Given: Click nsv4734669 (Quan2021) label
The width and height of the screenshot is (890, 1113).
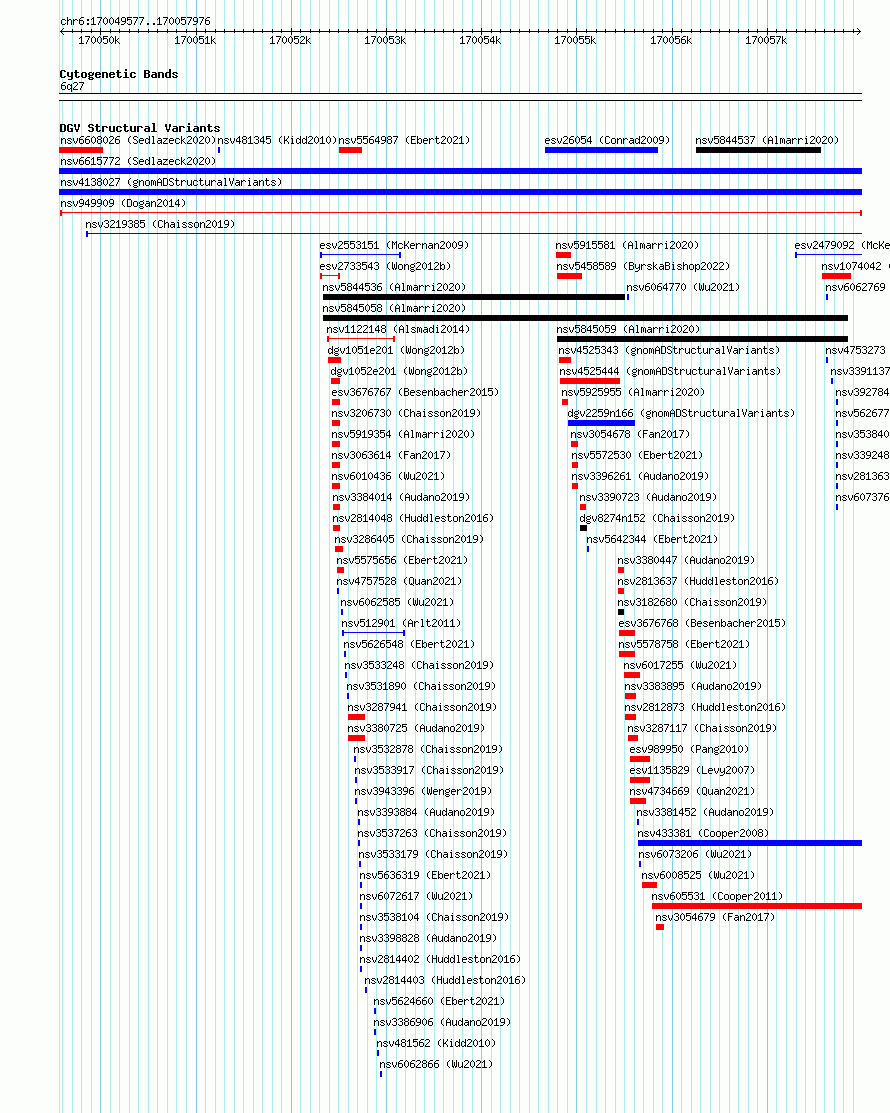Looking at the screenshot, I should pyautogui.click(x=692, y=791).
